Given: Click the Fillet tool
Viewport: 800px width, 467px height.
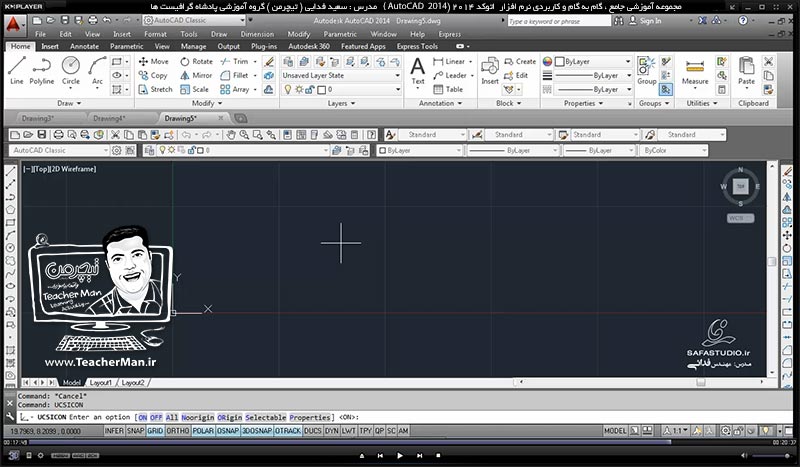Looking at the screenshot, I should (x=234, y=75).
